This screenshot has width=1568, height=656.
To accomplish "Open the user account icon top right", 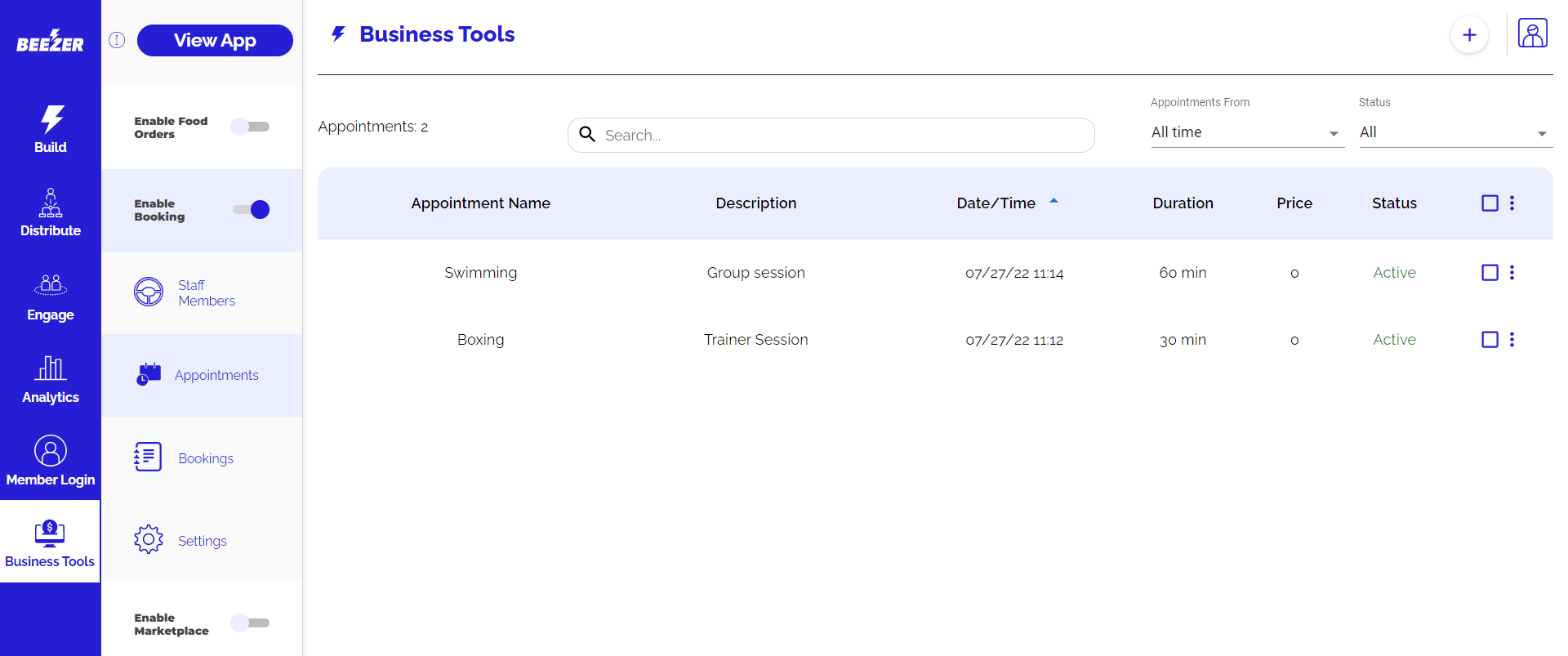I will (1532, 33).
